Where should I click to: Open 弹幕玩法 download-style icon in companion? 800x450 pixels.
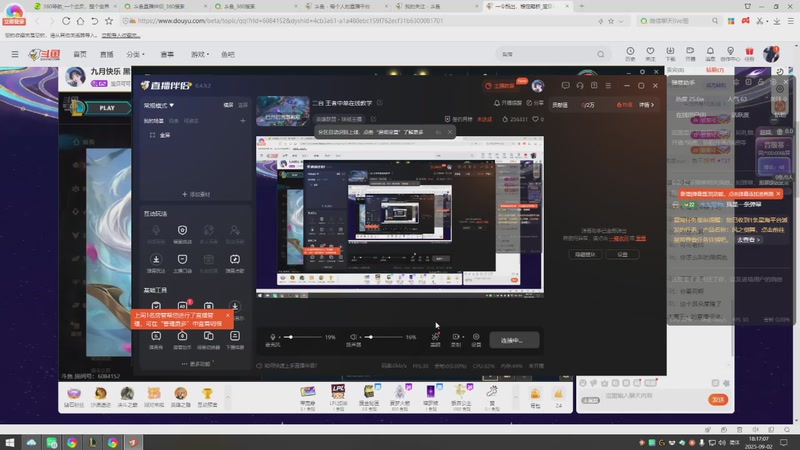coord(156,259)
